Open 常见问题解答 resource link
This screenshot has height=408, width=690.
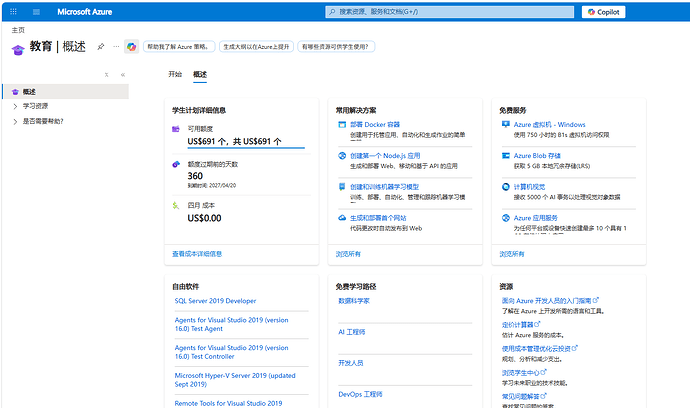(x=524, y=397)
